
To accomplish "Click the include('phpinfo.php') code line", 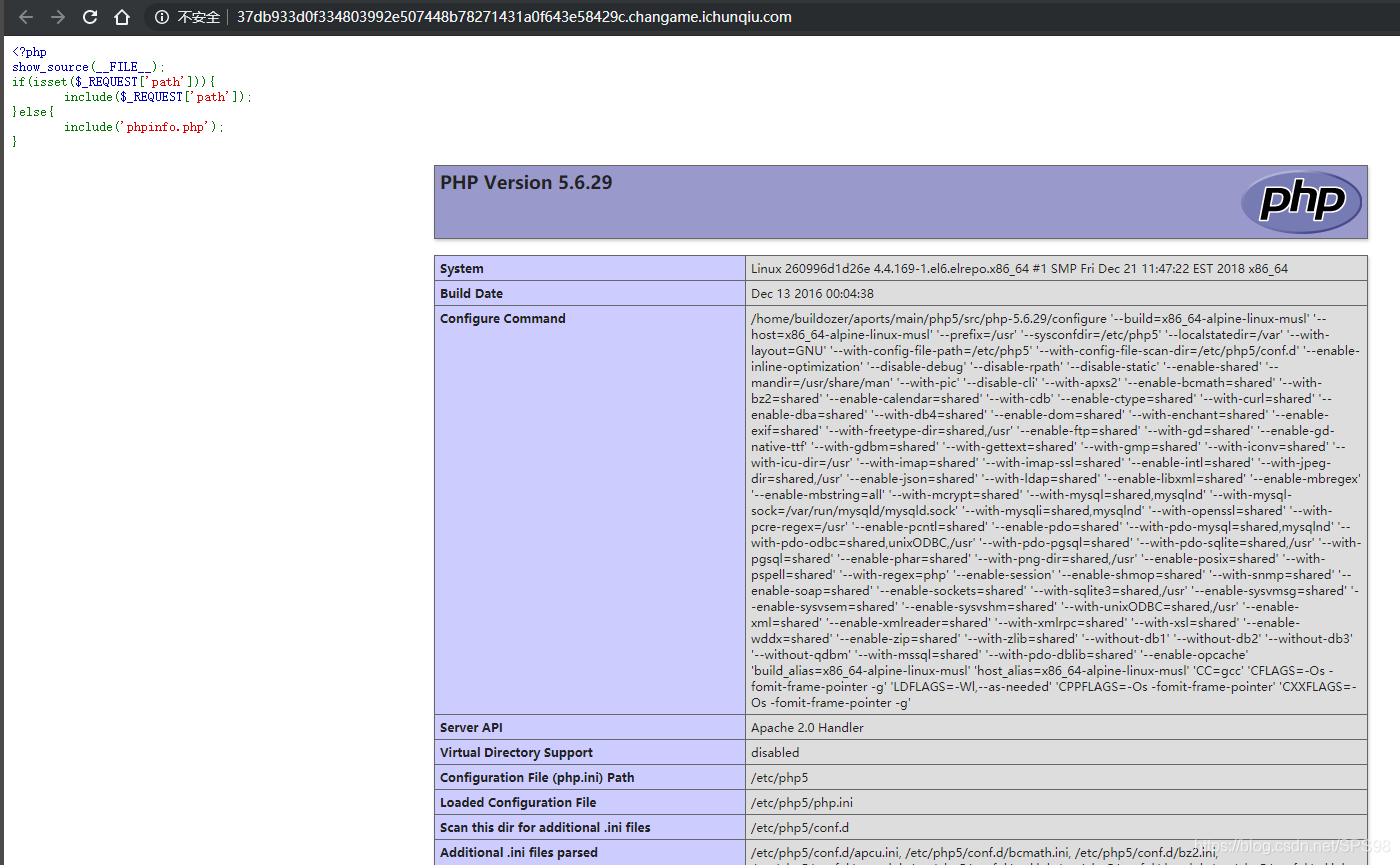I will click(144, 127).
